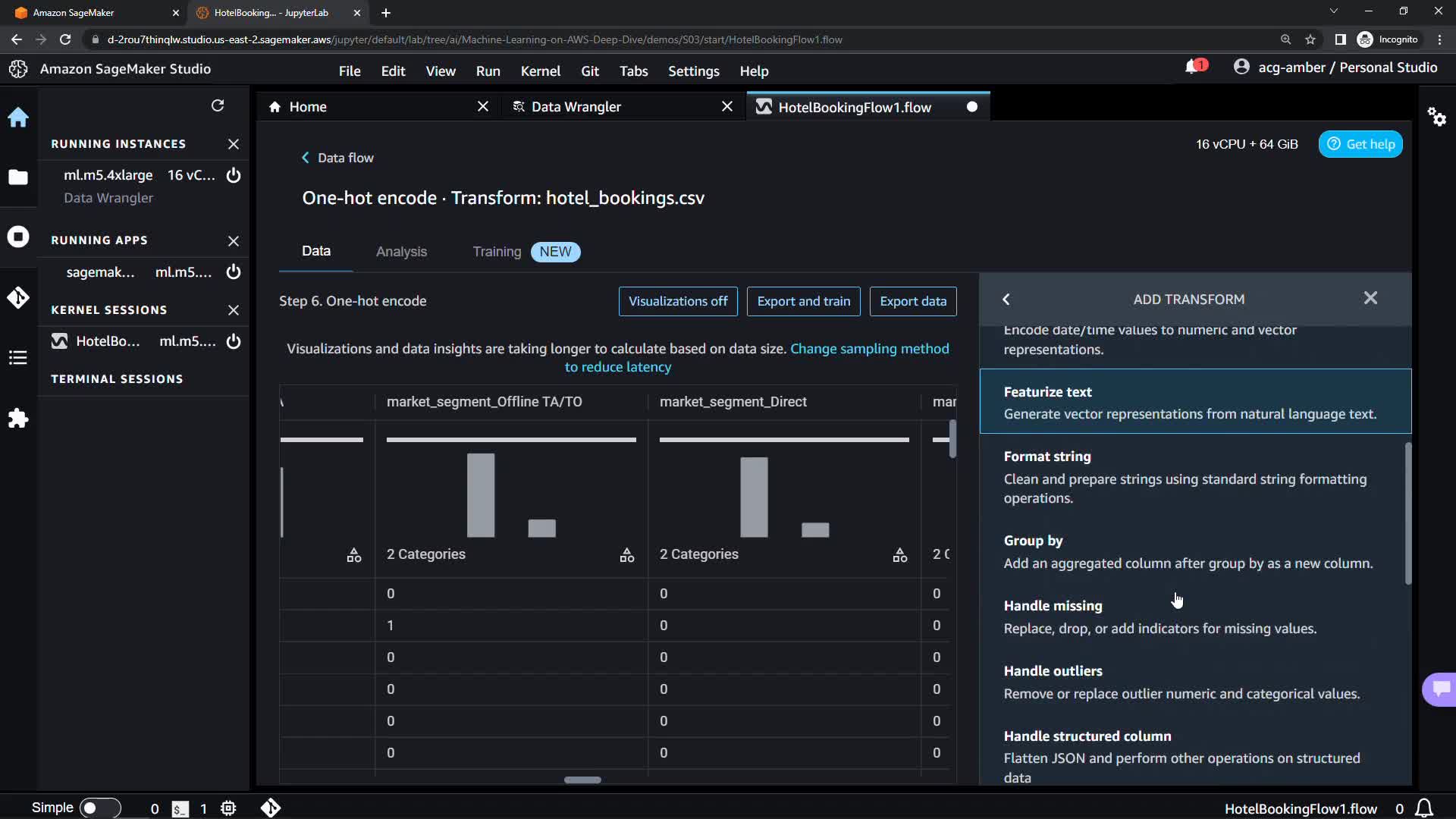Open the Git sidebar icon
1456x819 pixels.
click(18, 297)
